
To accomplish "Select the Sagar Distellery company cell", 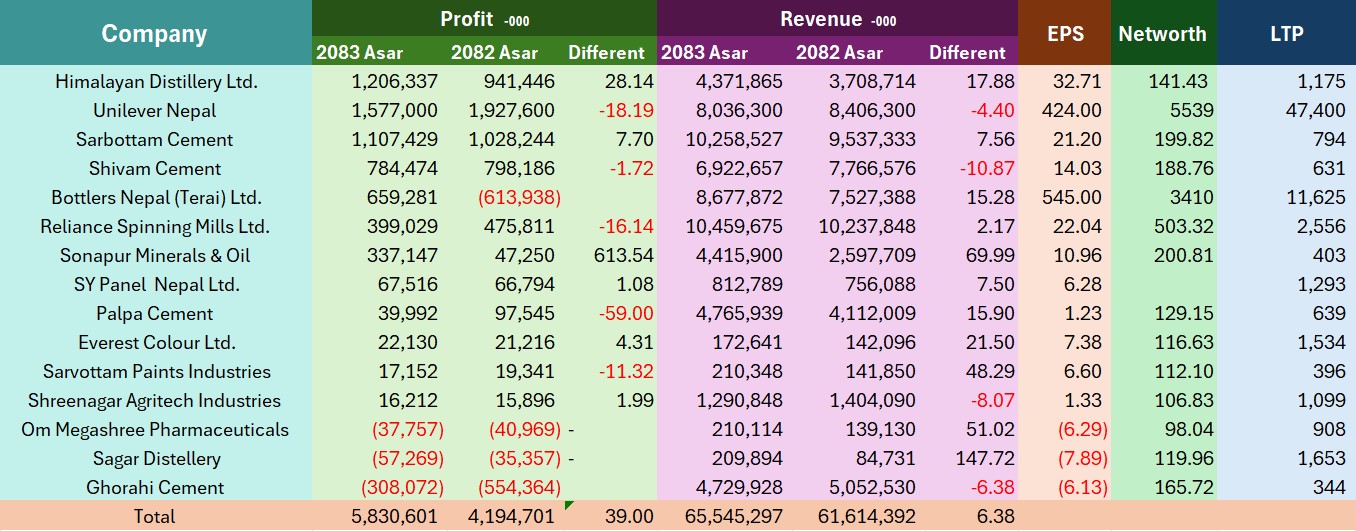I will [x=155, y=458].
